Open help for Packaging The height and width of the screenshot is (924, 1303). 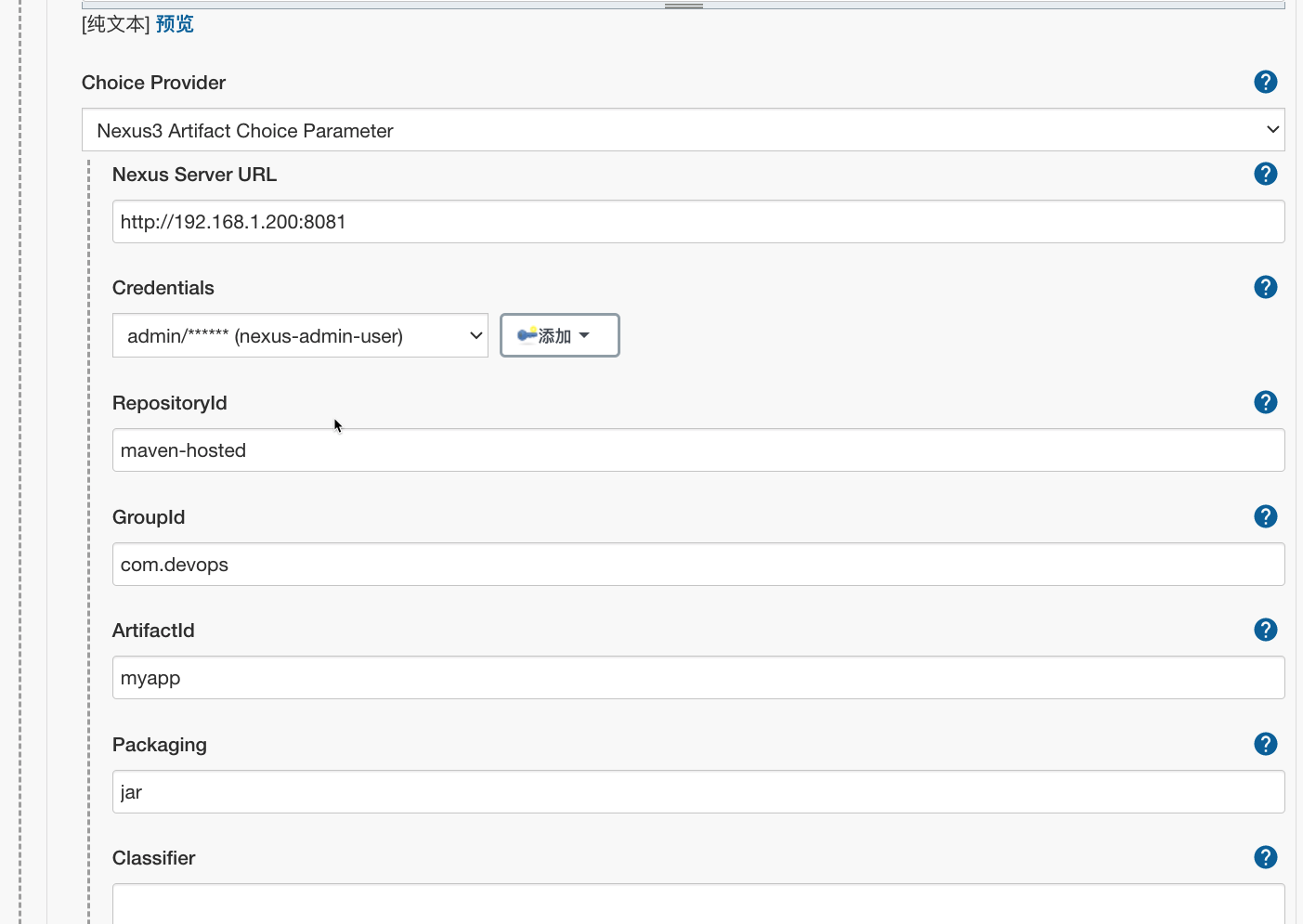1265,744
